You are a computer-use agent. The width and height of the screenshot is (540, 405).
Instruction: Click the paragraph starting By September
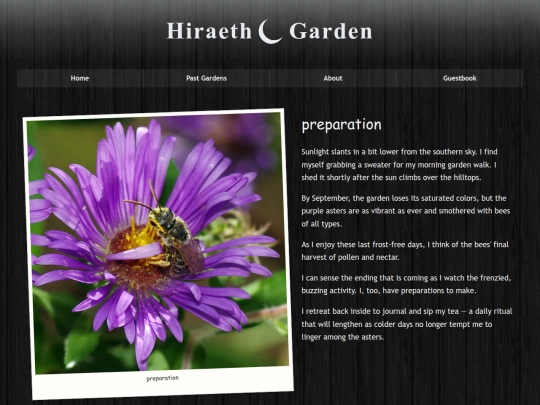click(x=406, y=211)
